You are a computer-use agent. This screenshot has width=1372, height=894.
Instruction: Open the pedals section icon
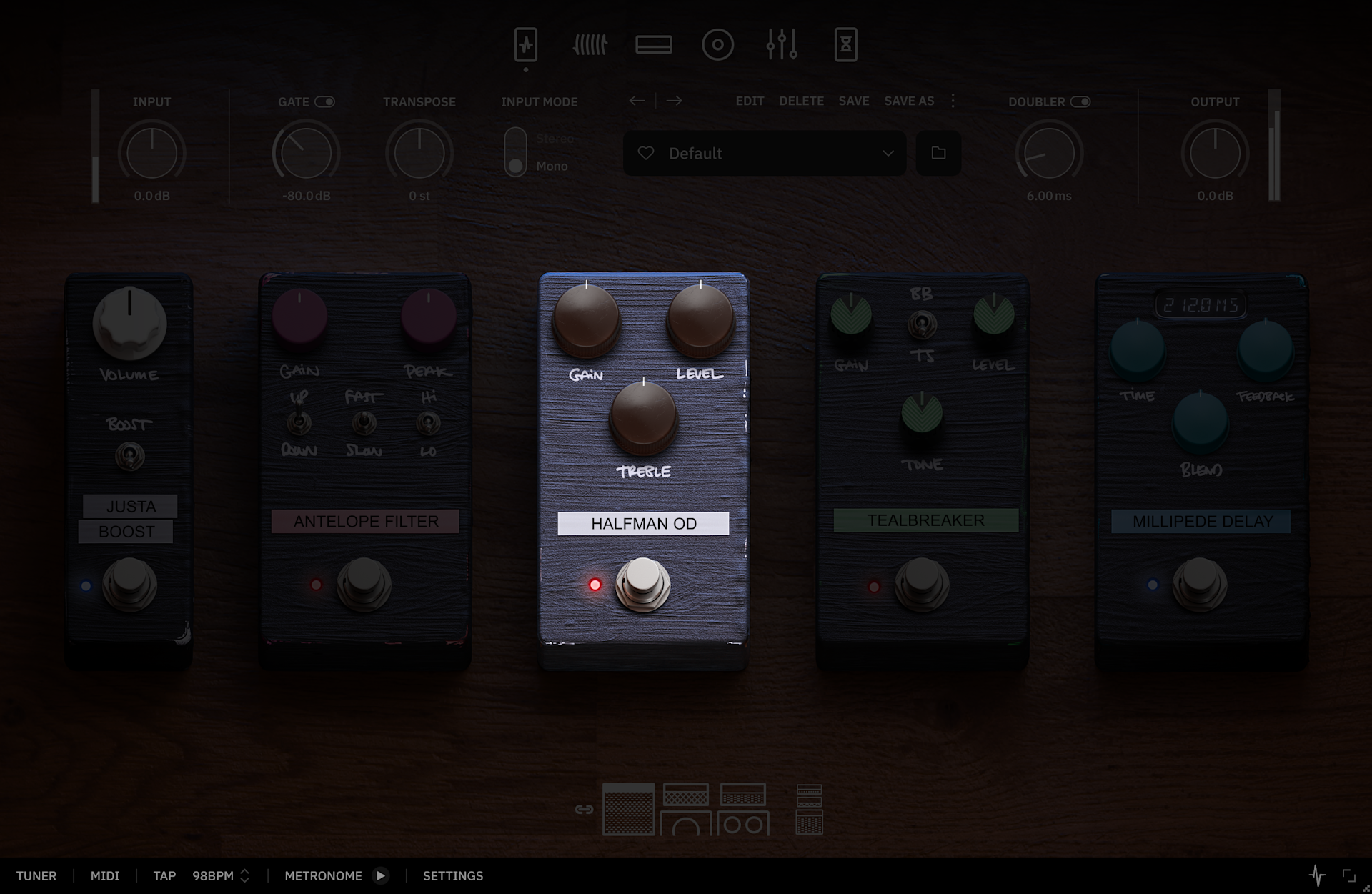pyautogui.click(x=525, y=45)
